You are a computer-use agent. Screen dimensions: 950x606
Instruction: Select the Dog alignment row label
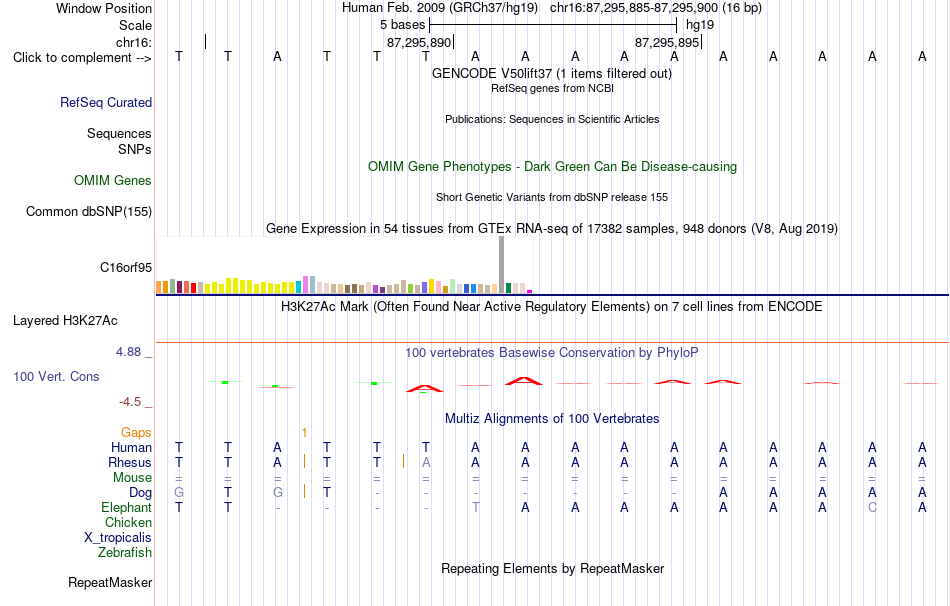[x=141, y=493]
